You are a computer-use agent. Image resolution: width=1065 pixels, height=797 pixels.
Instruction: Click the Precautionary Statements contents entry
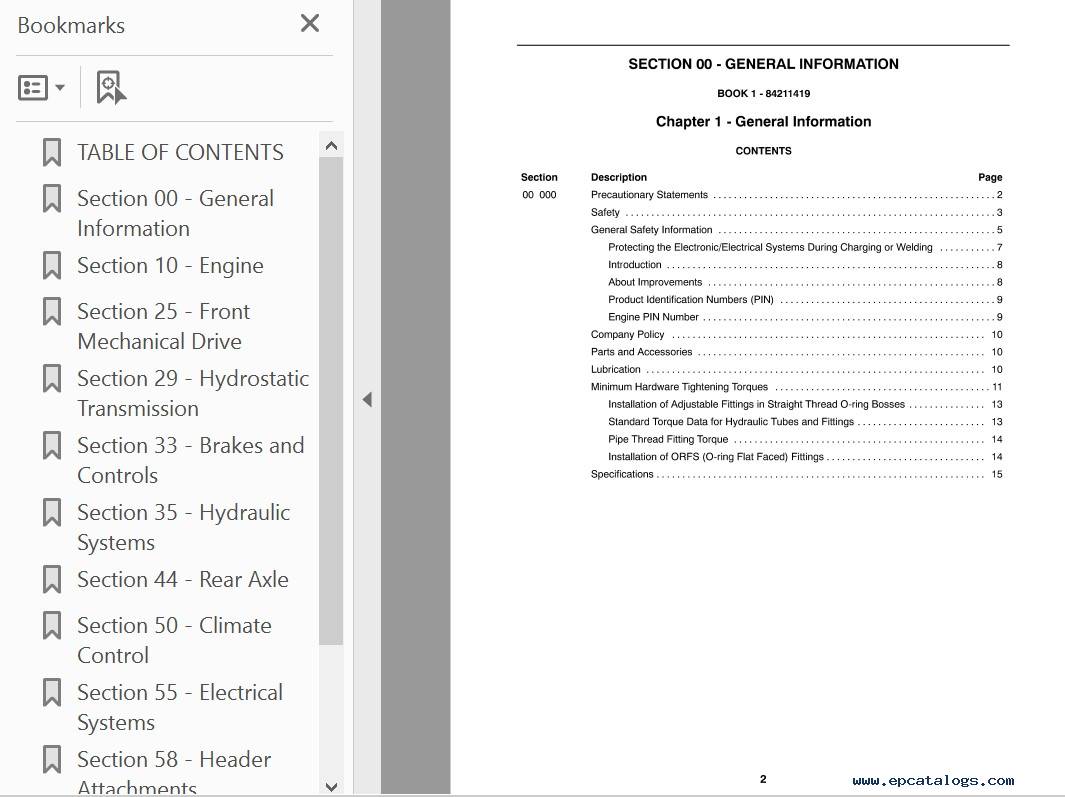(796, 195)
